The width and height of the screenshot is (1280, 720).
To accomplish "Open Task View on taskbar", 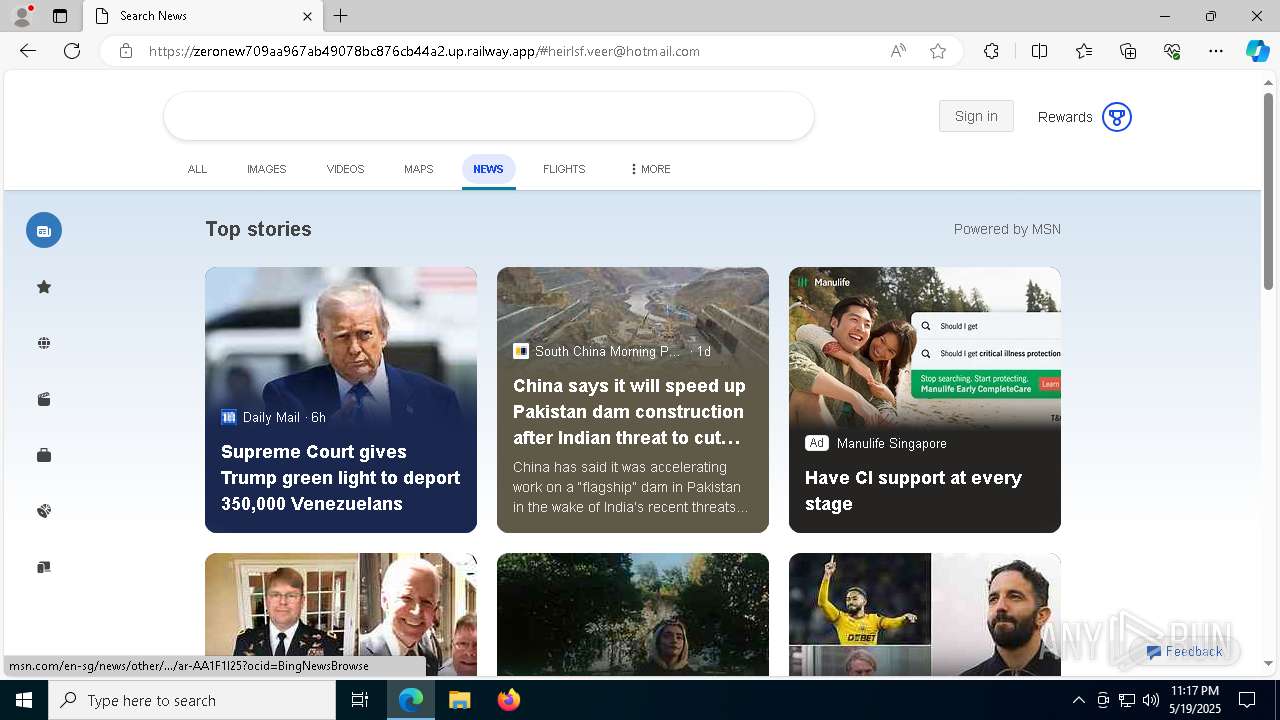I will pyautogui.click(x=360, y=700).
